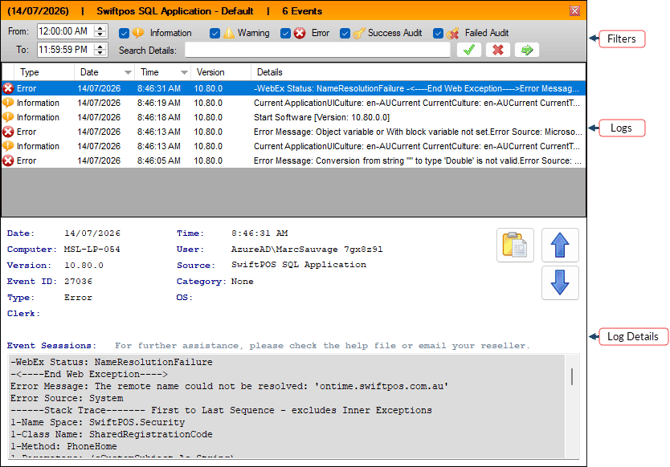The width and height of the screenshot is (670, 467).
Task: Click the Type column header
Action: [44, 72]
